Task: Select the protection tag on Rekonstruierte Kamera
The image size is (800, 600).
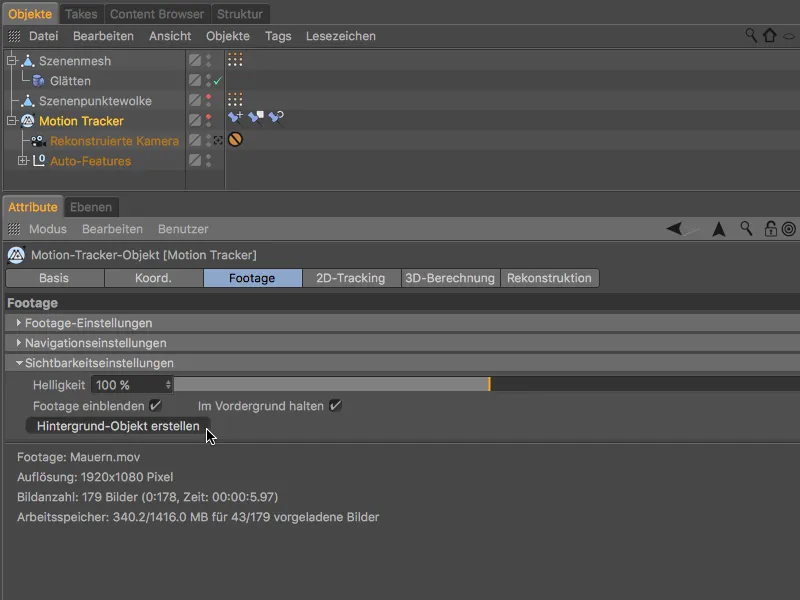Action: coord(235,139)
